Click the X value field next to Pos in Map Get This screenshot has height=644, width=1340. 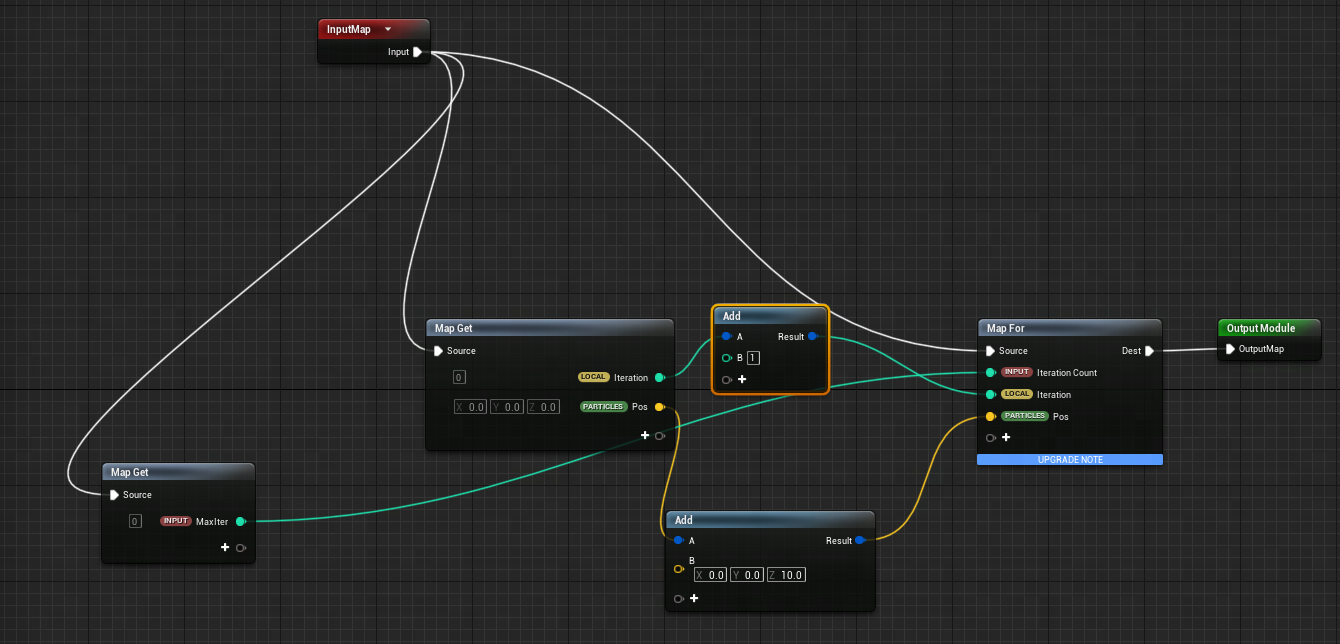[x=470, y=407]
